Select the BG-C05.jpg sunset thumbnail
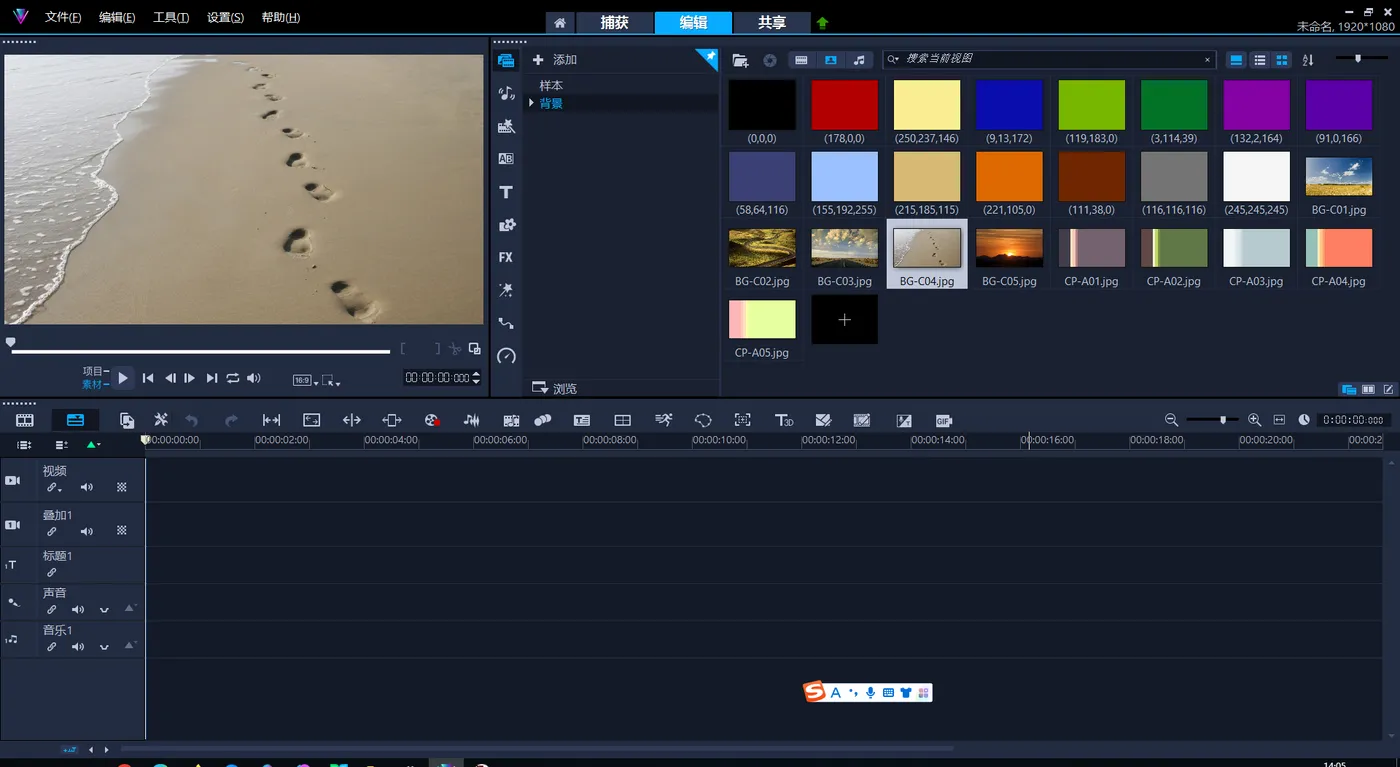 [1009, 248]
